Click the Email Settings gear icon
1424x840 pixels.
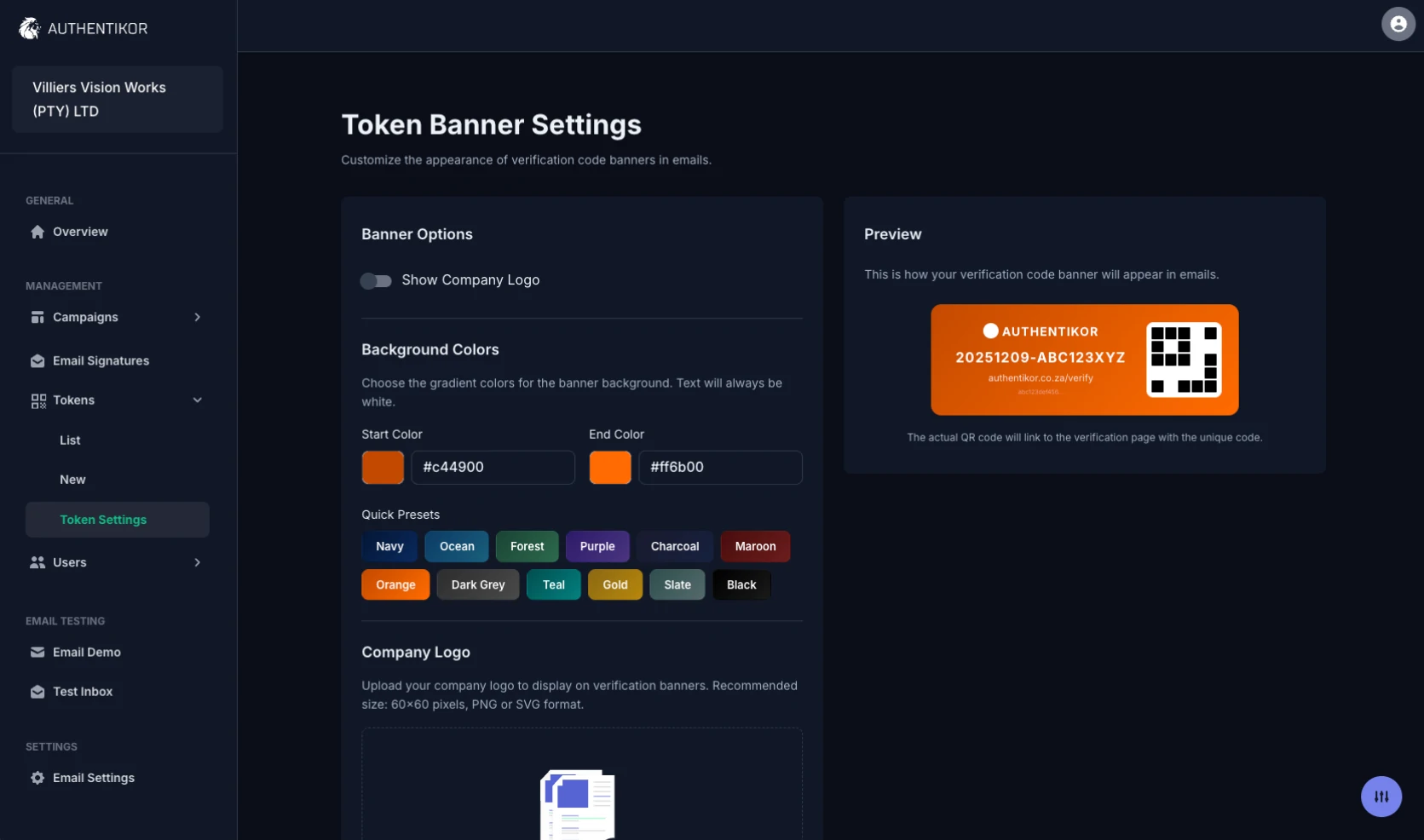pos(37,778)
